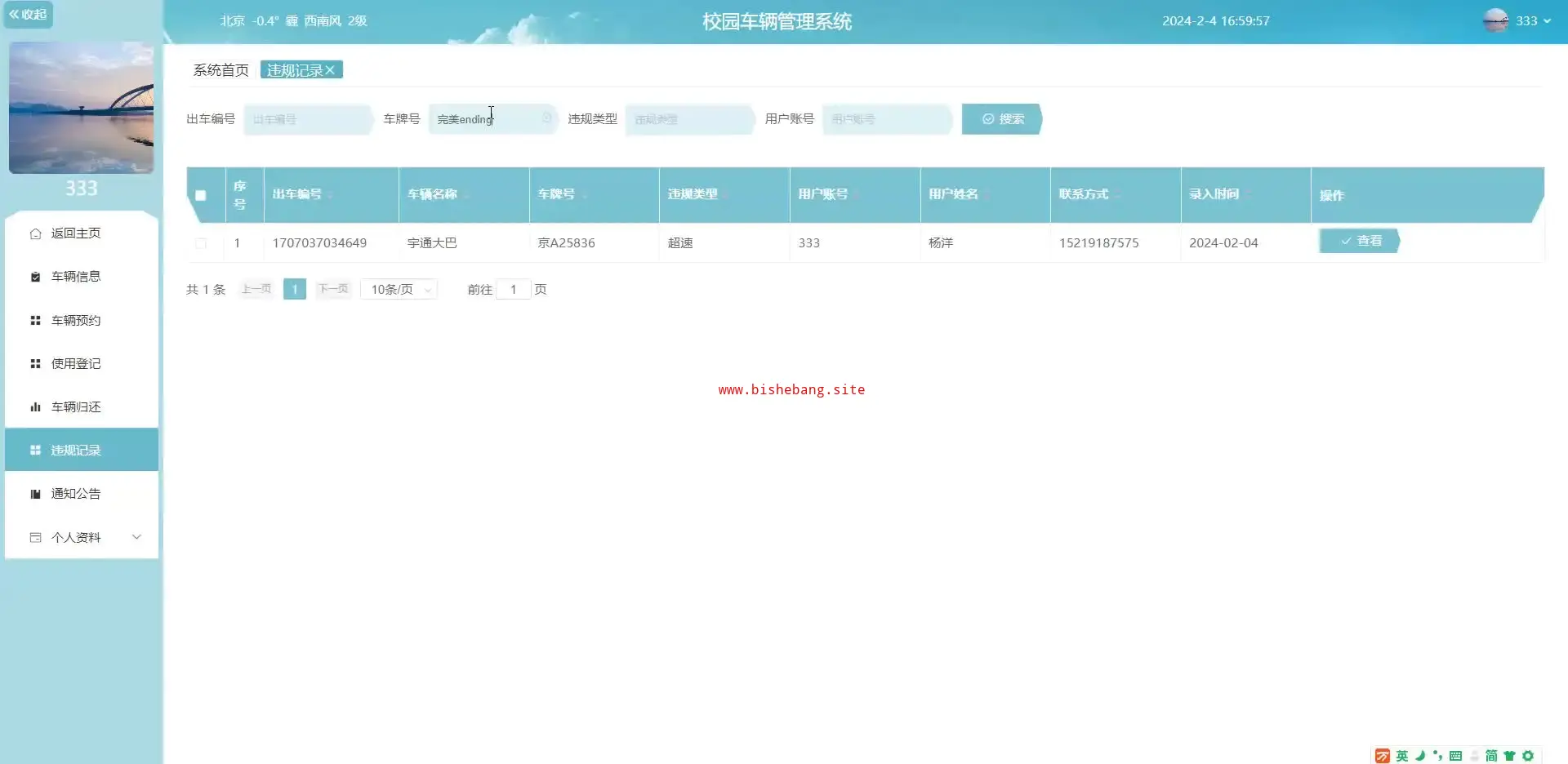
Task: Click the grid icon beside 车辆预约
Action: point(35,321)
